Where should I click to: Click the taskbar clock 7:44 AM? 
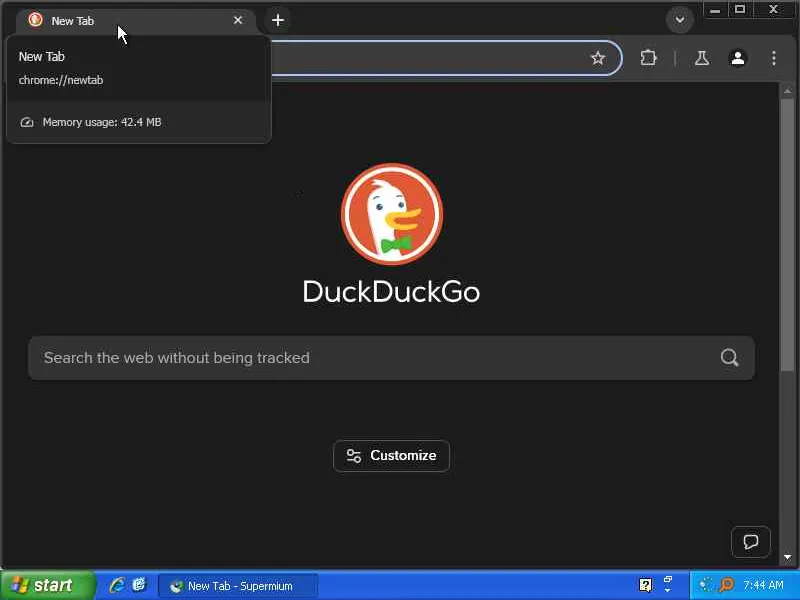[763, 585]
